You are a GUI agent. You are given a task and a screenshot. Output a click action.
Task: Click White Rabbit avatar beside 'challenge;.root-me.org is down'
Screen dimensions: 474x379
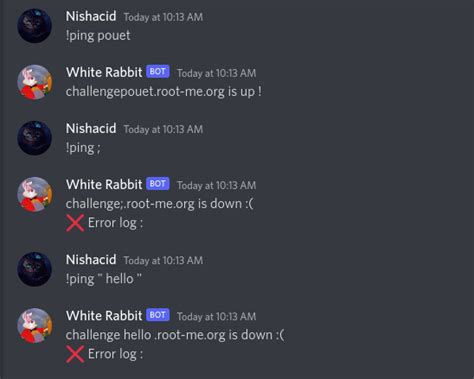[x=34, y=194]
